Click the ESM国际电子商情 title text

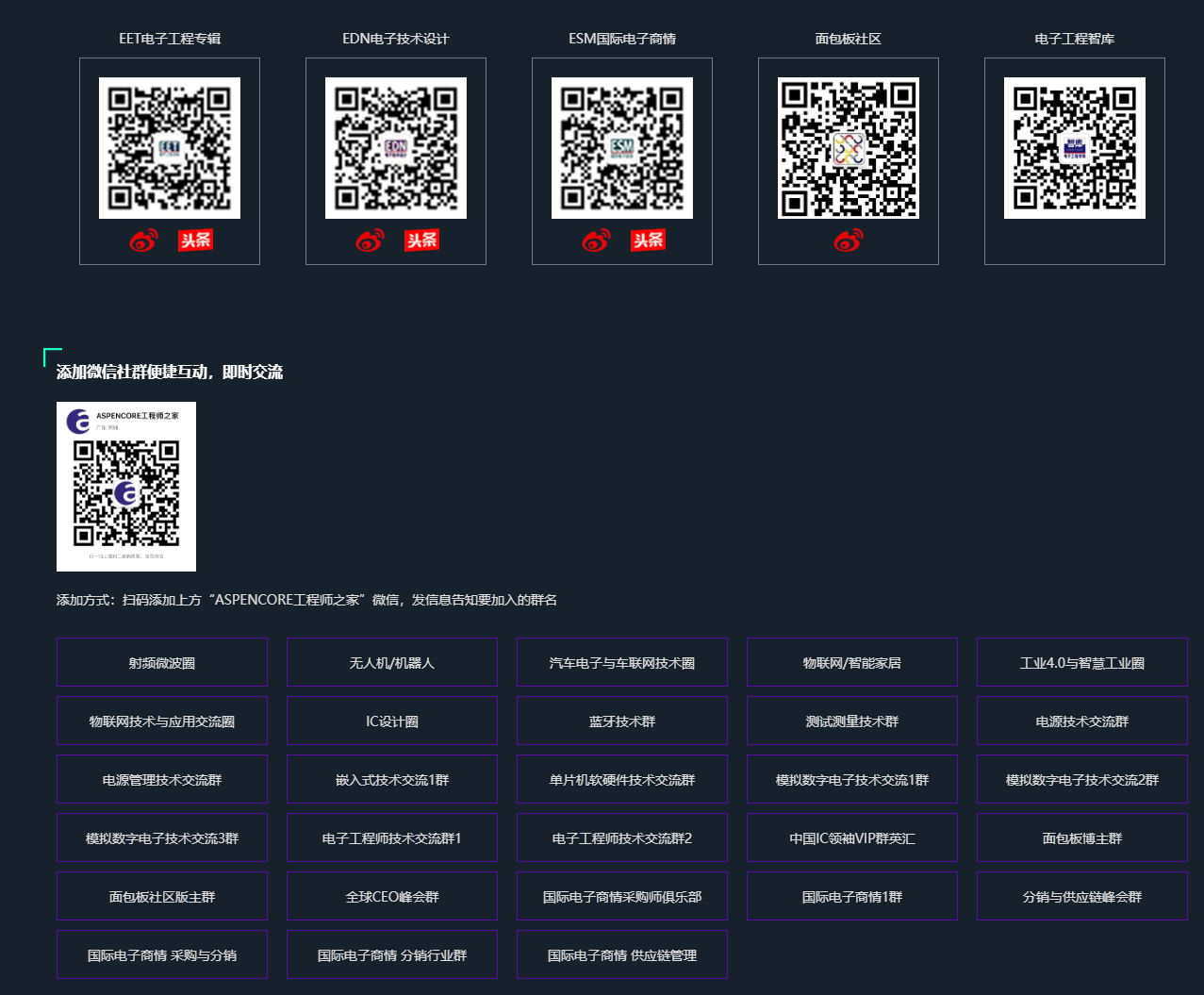tap(622, 39)
